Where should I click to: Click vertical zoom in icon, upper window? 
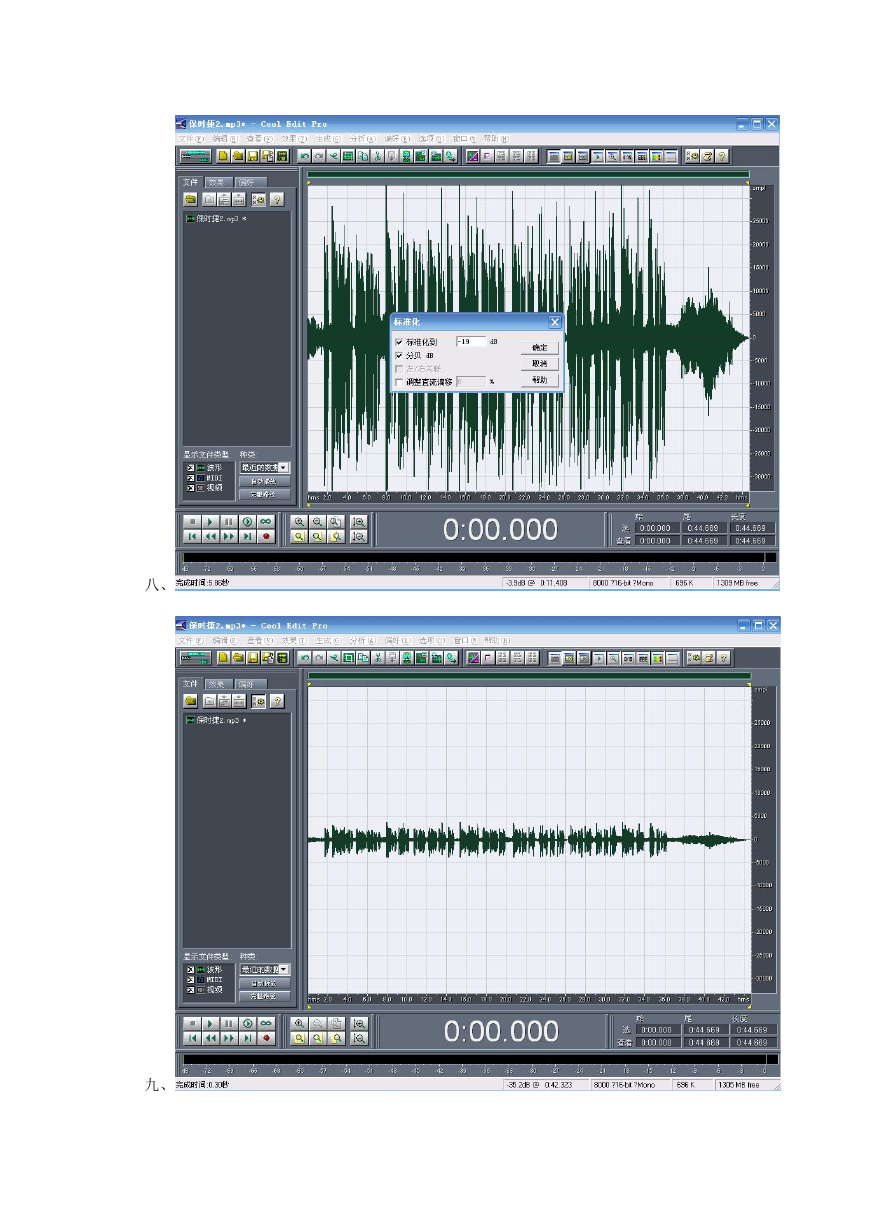(359, 522)
